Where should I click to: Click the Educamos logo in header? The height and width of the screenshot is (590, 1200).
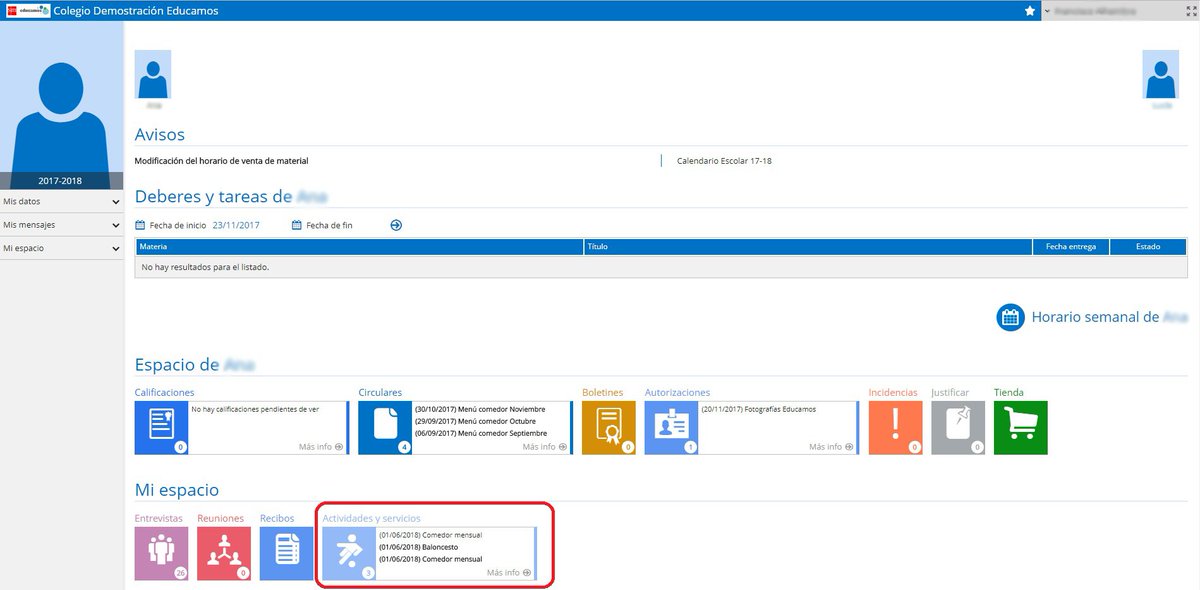pos(26,11)
